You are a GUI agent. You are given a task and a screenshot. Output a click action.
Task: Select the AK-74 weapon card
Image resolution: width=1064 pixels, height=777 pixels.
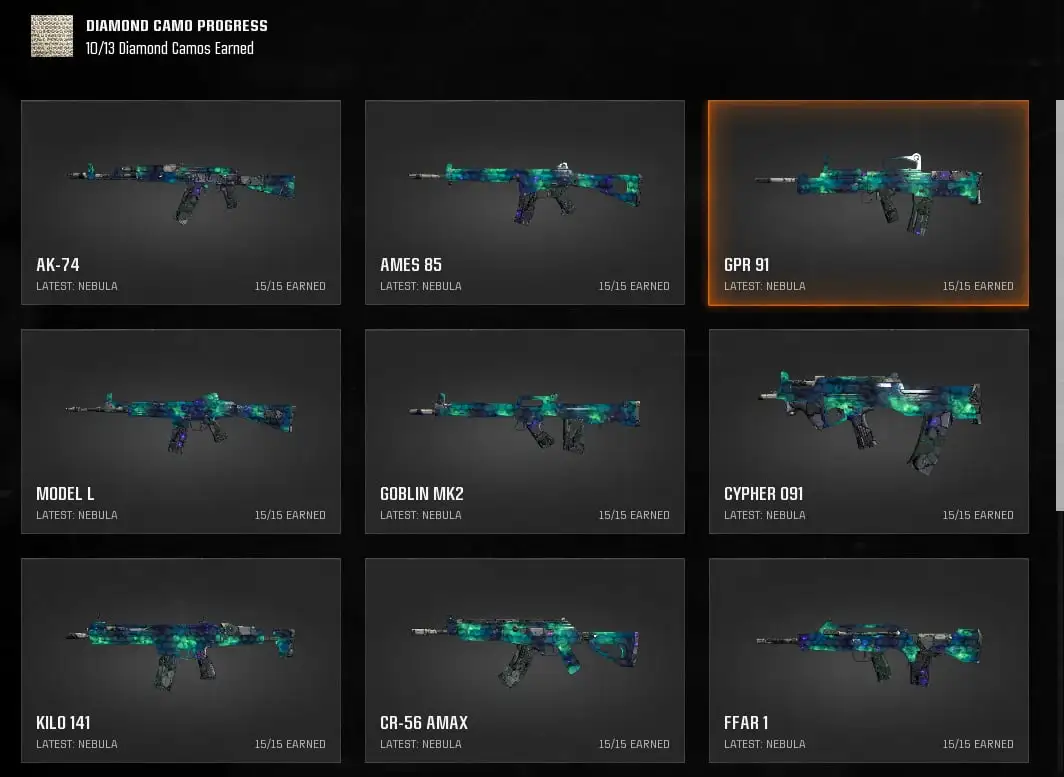181,202
